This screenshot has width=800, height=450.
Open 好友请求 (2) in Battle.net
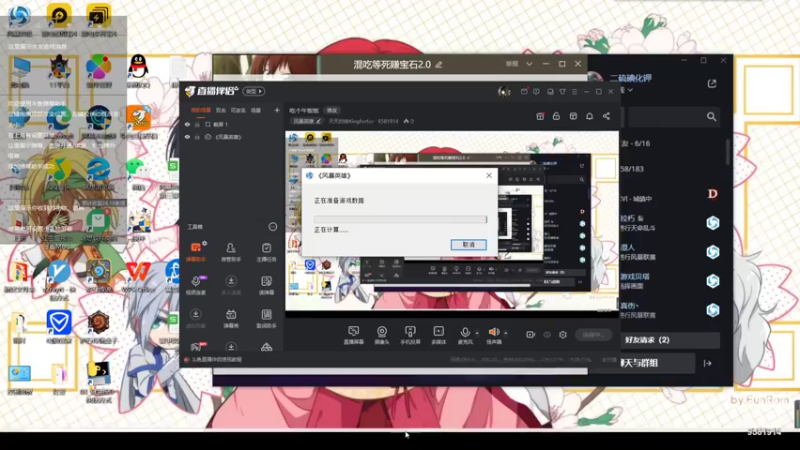point(669,340)
